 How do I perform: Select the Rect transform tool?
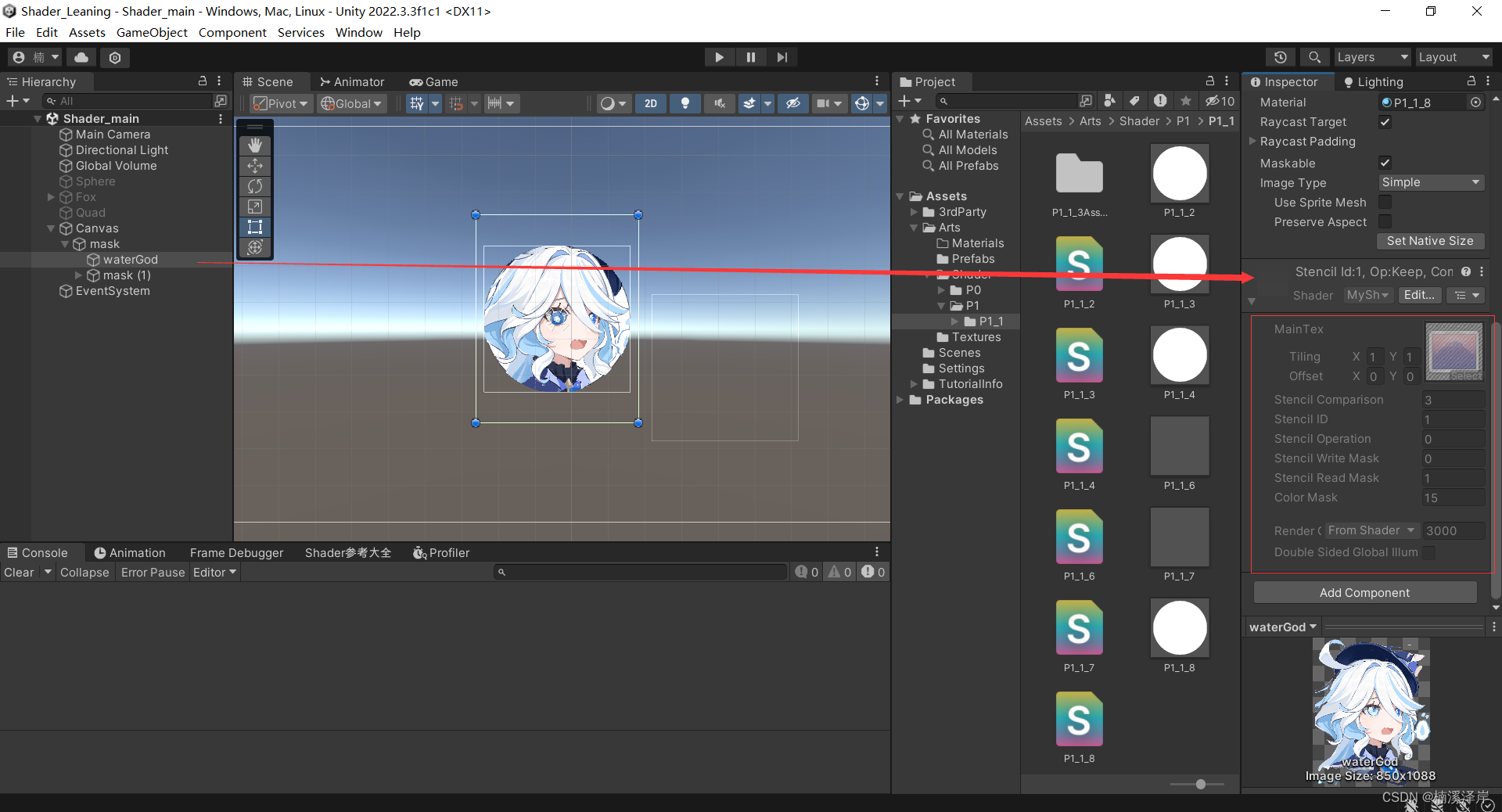click(x=255, y=227)
